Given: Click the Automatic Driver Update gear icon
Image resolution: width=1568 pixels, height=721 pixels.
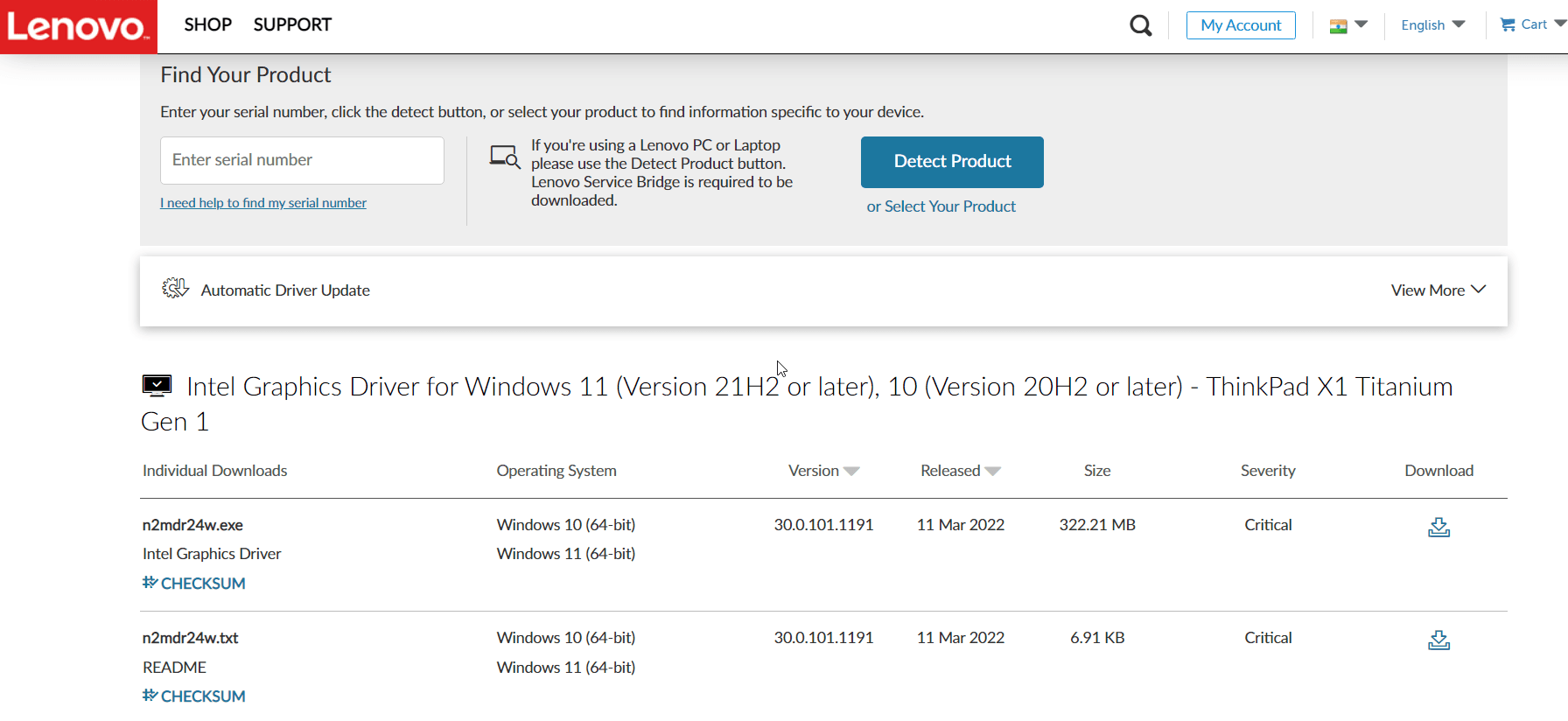Looking at the screenshot, I should click(175, 289).
